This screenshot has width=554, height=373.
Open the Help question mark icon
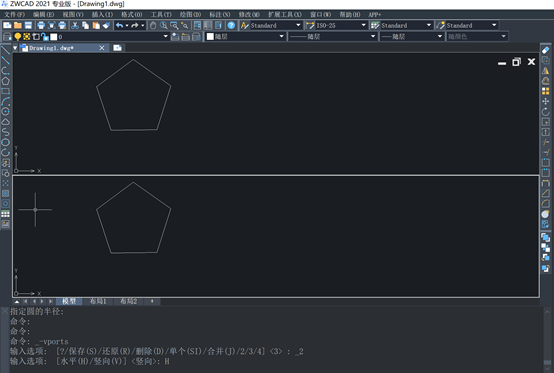(231, 25)
